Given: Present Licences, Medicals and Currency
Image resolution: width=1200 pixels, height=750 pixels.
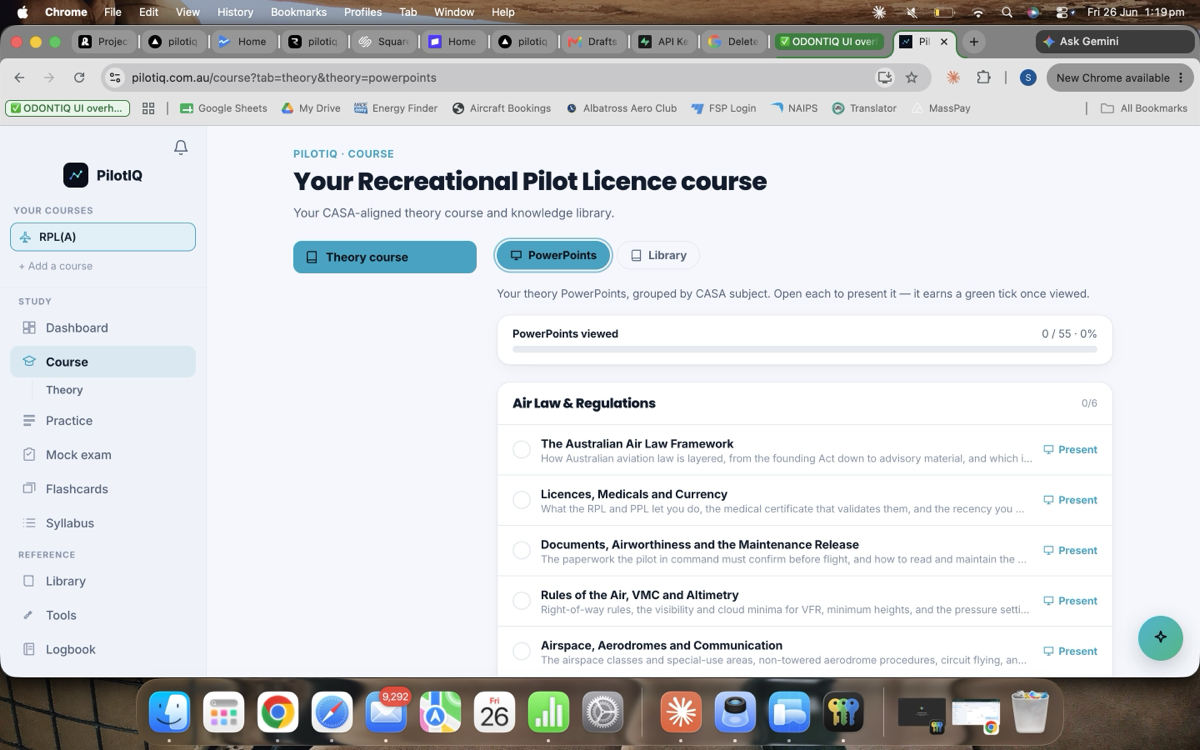Looking at the screenshot, I should pos(1070,500).
